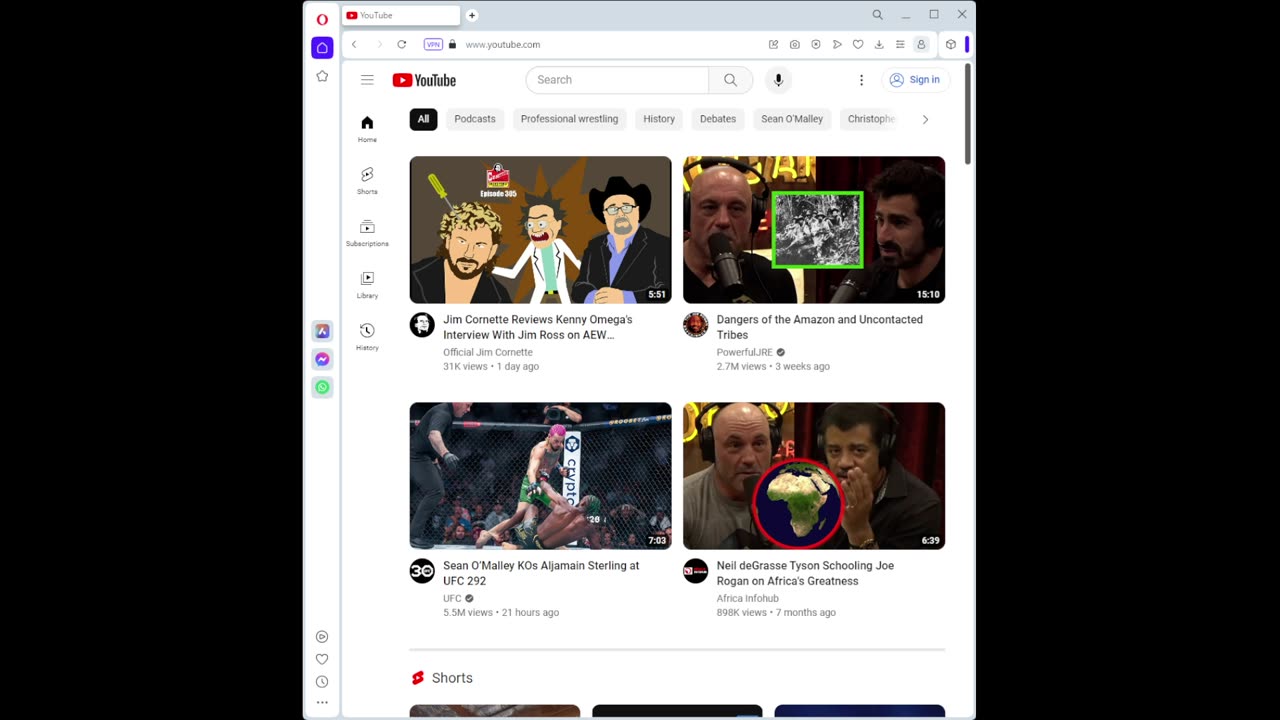Select the Sean O'Malley chip

[x=792, y=119]
